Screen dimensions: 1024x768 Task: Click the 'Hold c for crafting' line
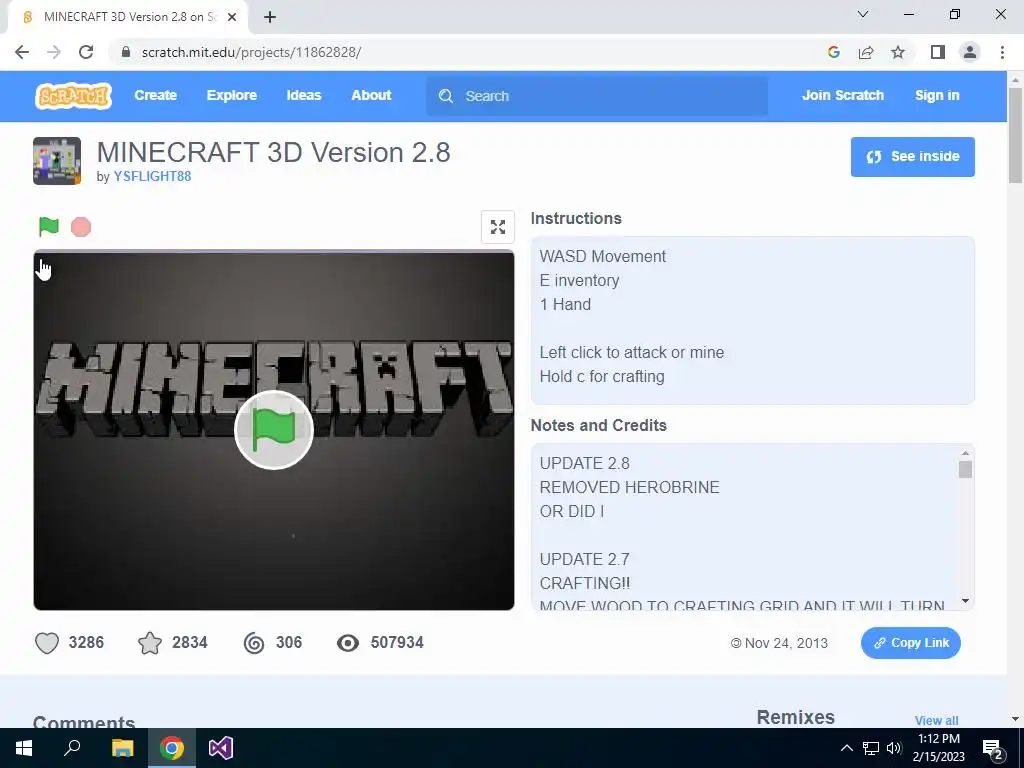602,377
